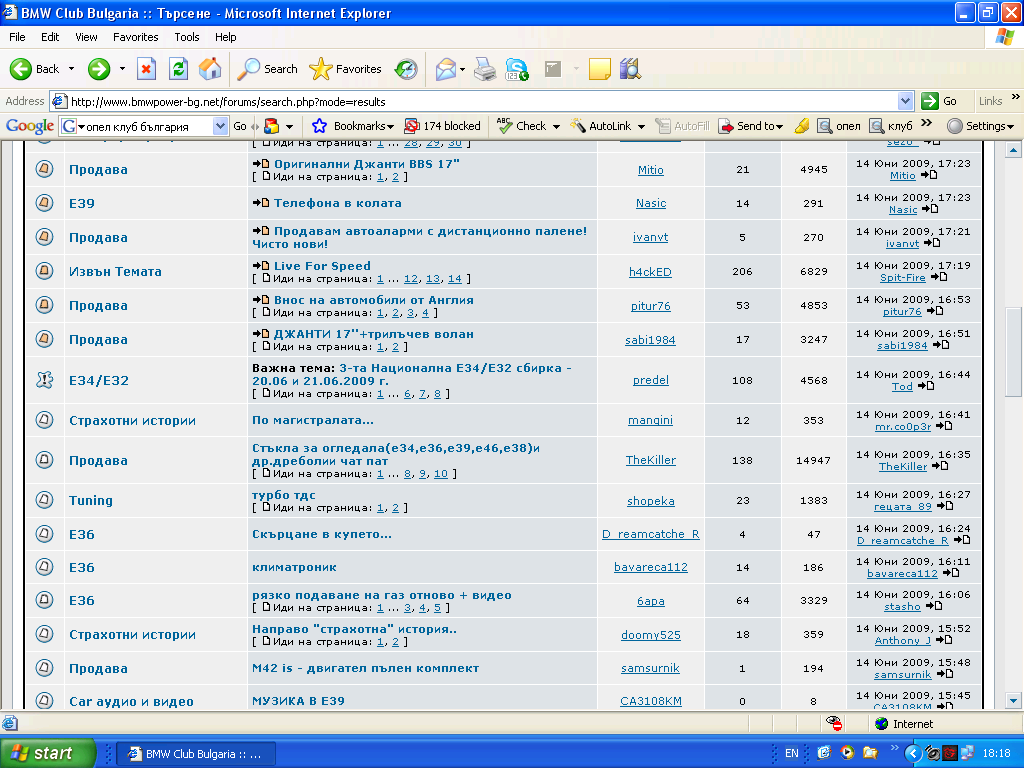
Task: Stop page loading with red X icon
Action: (146, 69)
